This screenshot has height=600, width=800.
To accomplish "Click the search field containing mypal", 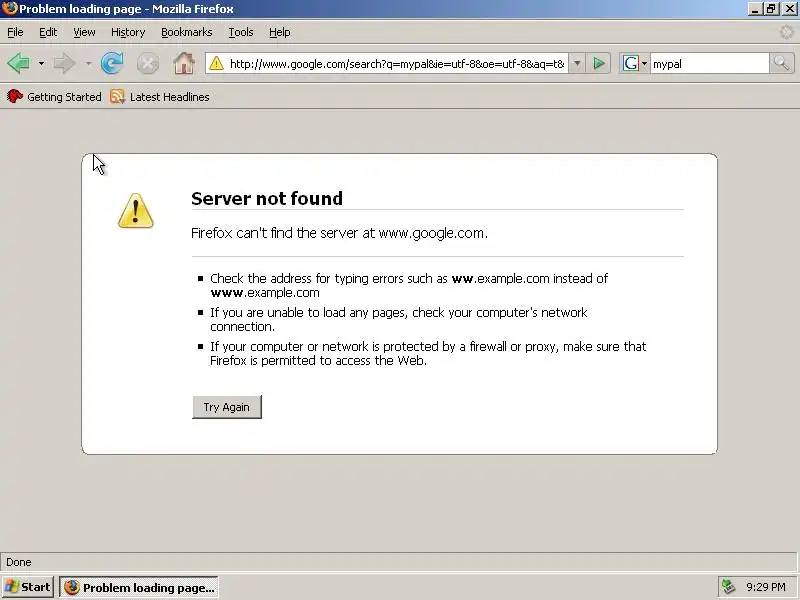I will [x=709, y=64].
